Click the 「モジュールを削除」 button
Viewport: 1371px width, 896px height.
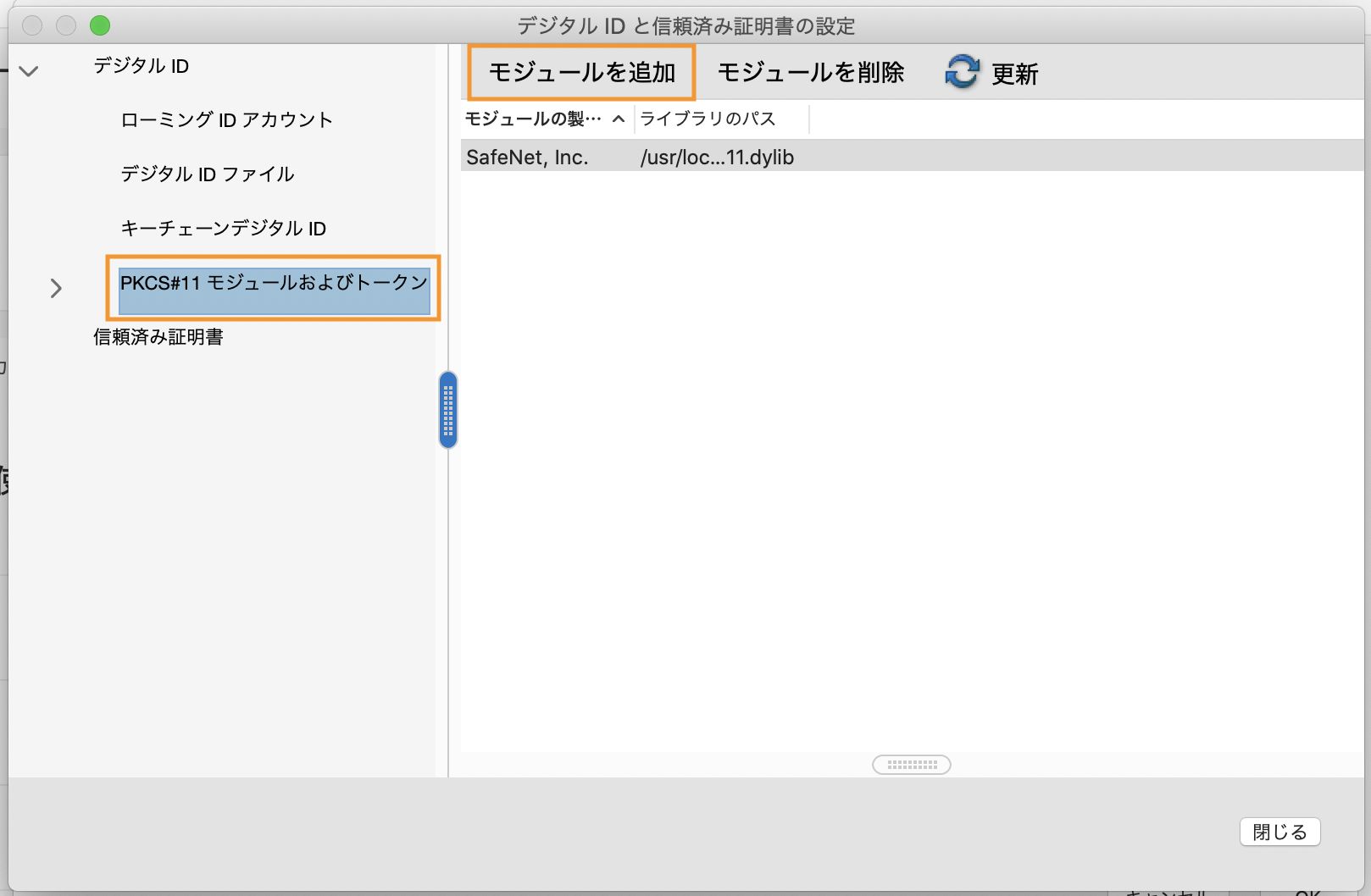tap(810, 73)
